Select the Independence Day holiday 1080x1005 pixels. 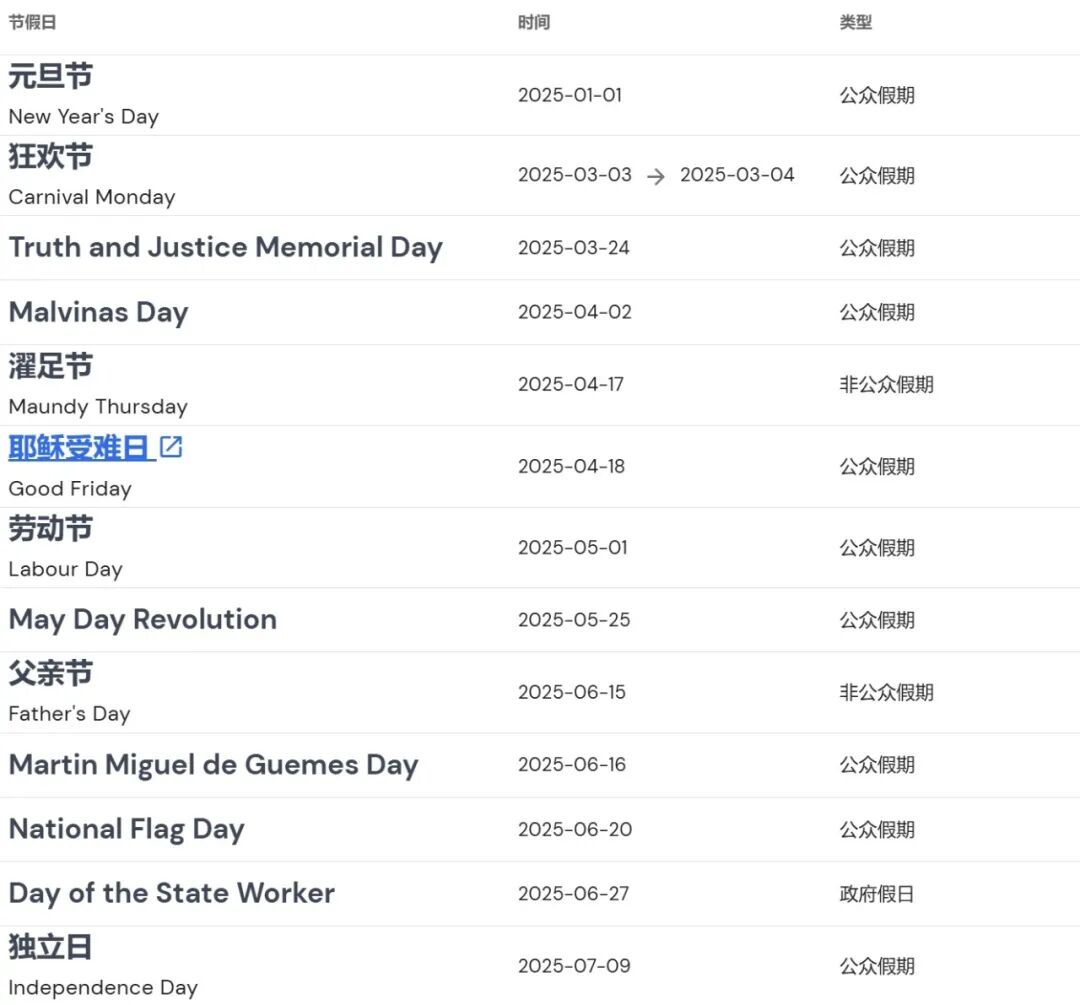[103, 966]
